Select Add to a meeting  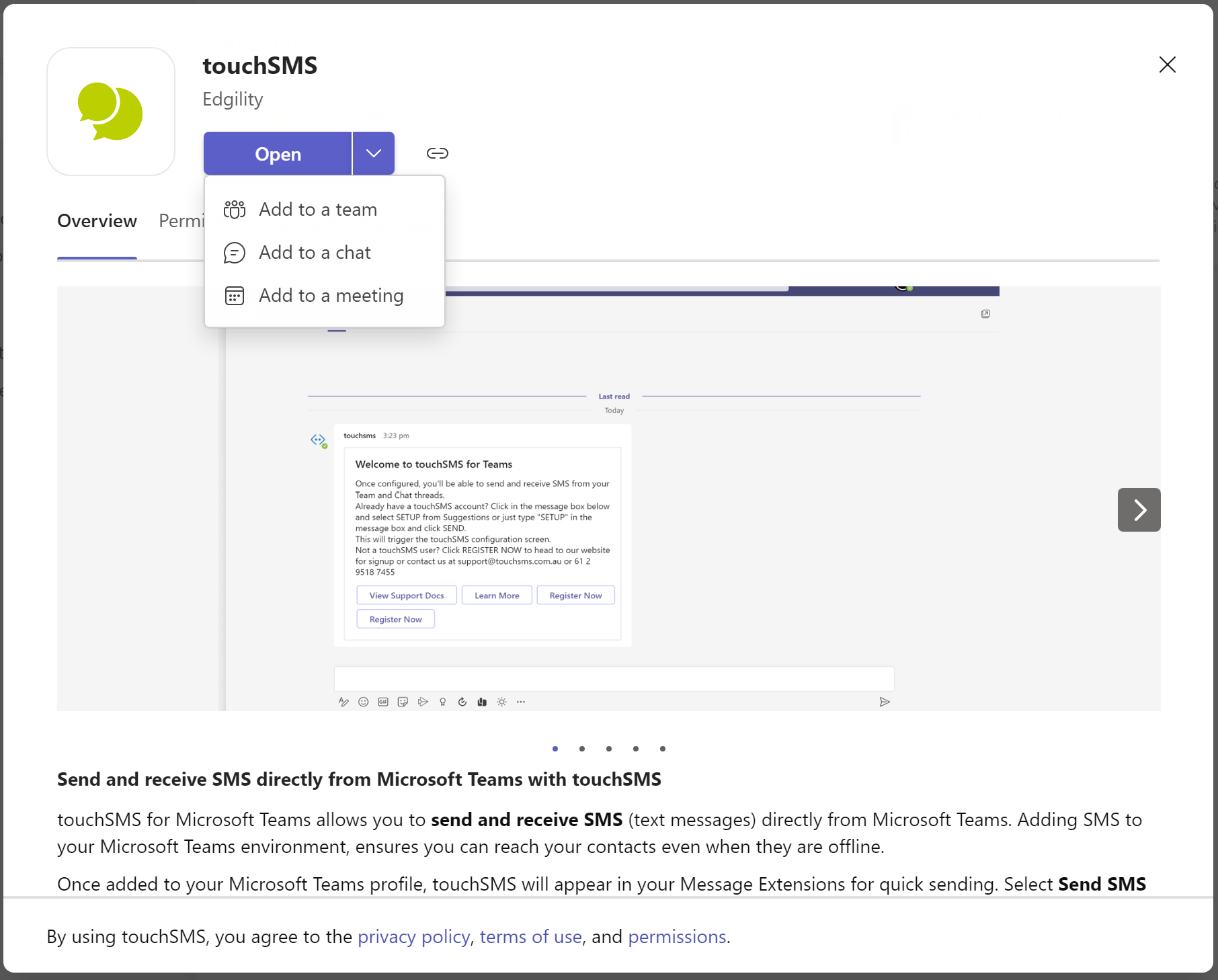click(325, 296)
